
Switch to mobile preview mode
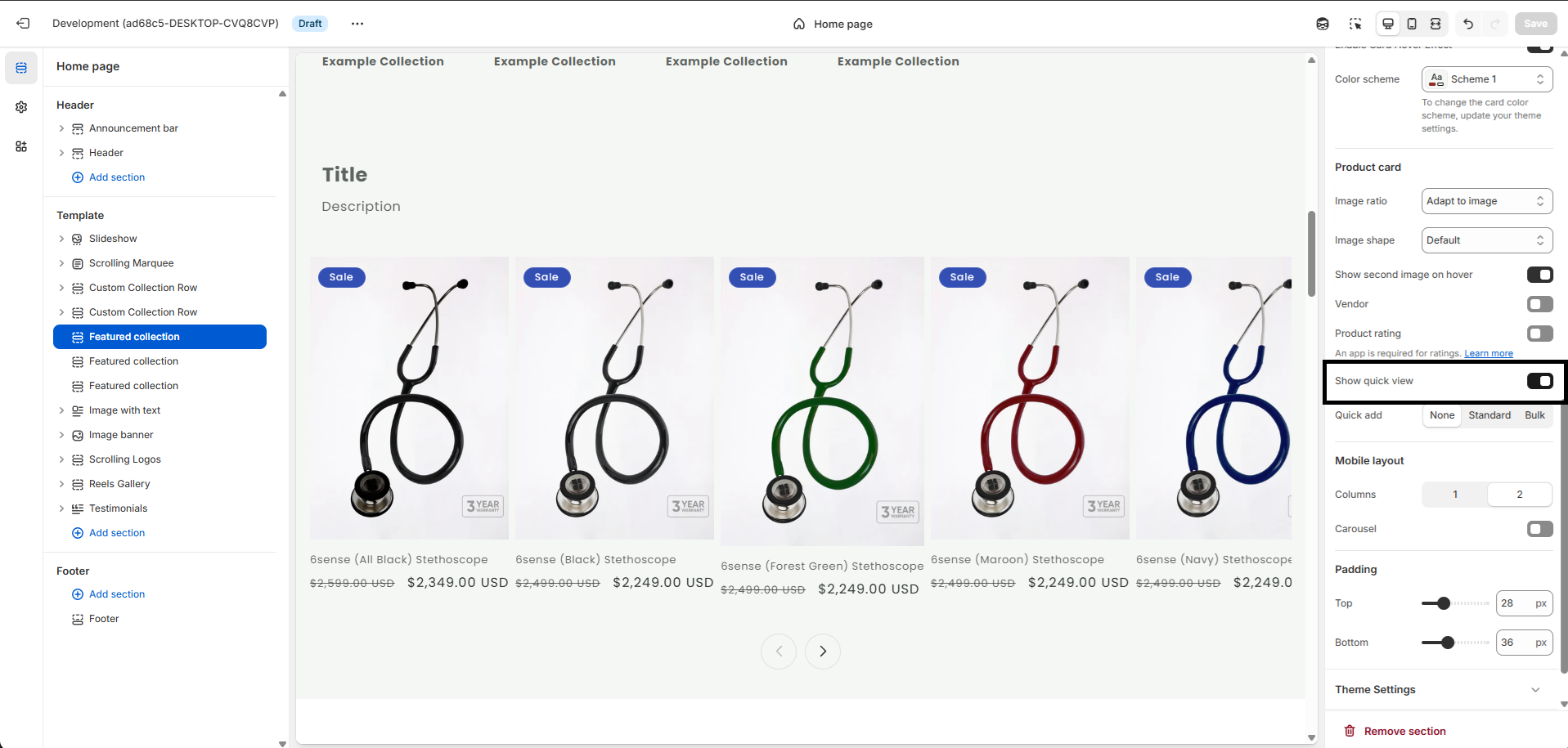pyautogui.click(x=1412, y=24)
